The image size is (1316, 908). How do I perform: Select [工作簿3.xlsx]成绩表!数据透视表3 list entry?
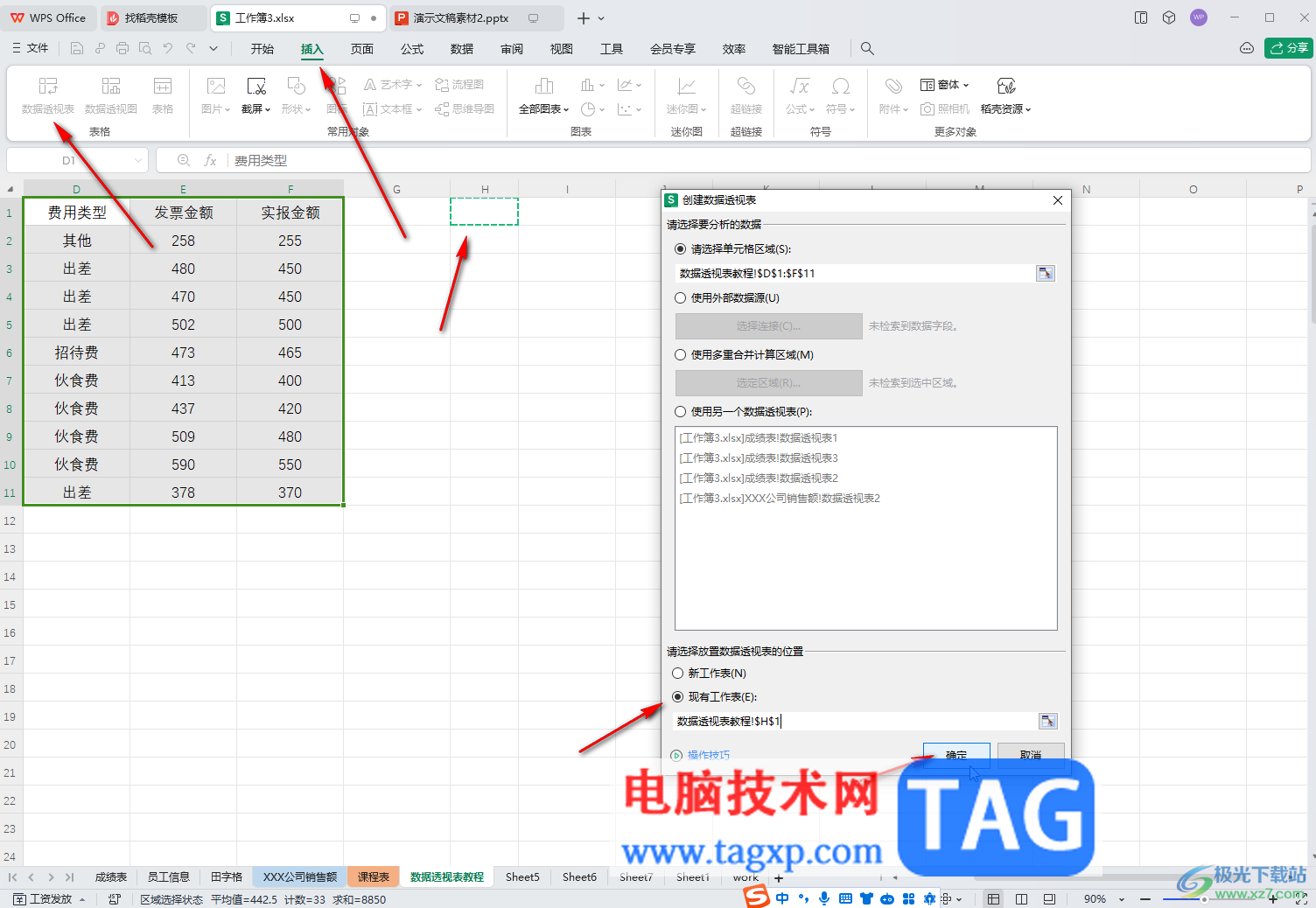coord(759,458)
